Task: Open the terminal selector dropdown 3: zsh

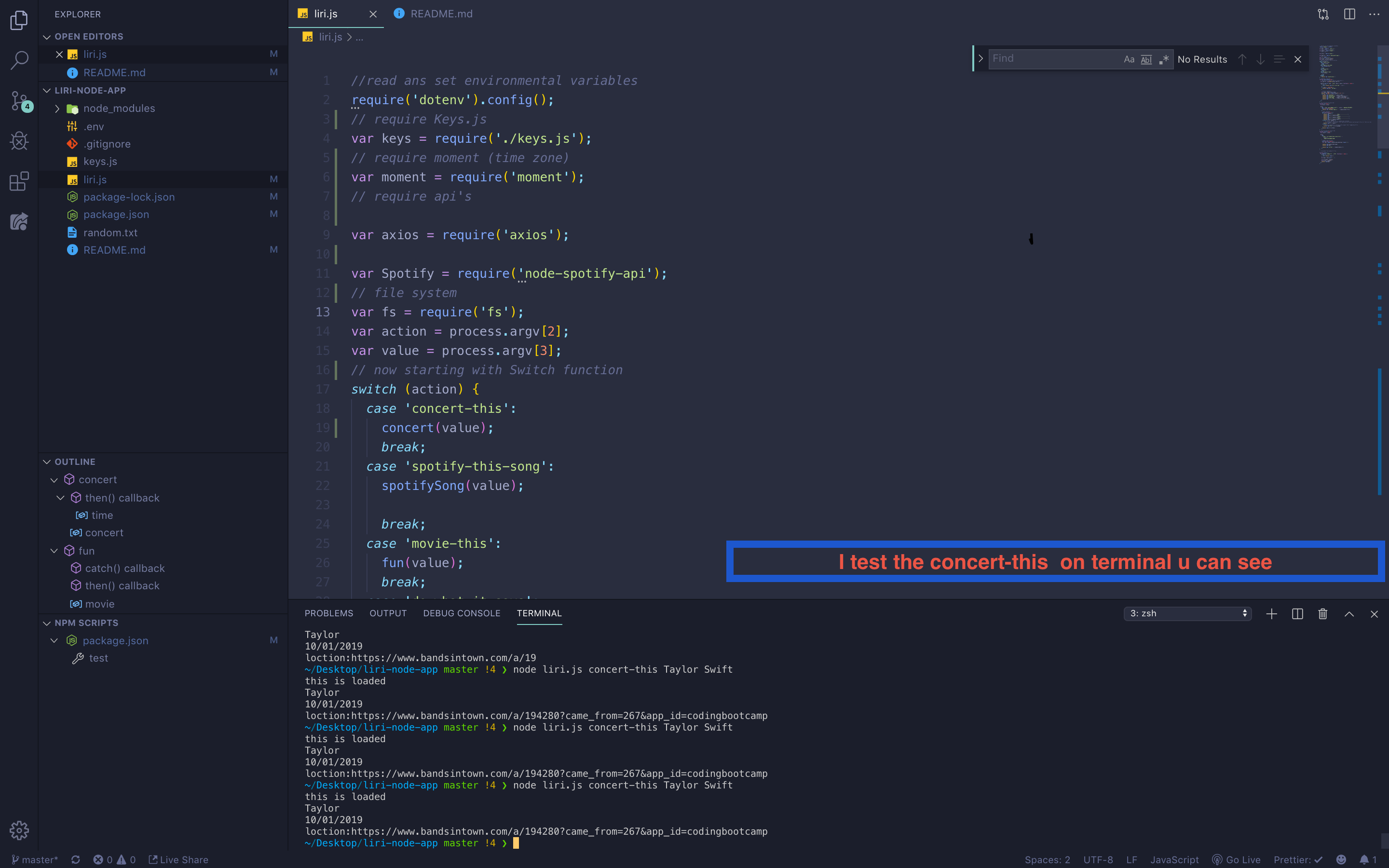Action: [1187, 614]
